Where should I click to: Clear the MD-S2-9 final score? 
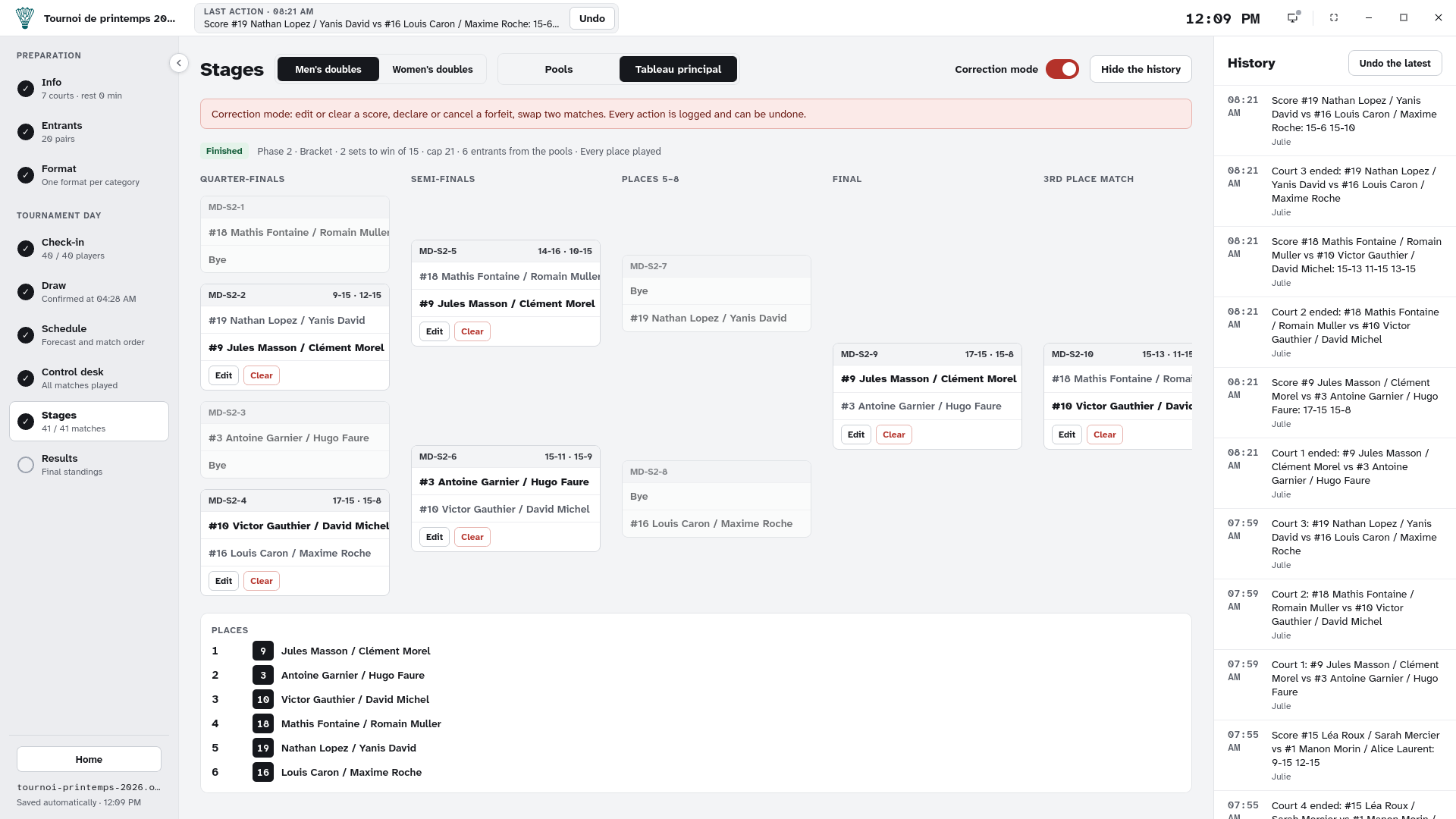[894, 435]
